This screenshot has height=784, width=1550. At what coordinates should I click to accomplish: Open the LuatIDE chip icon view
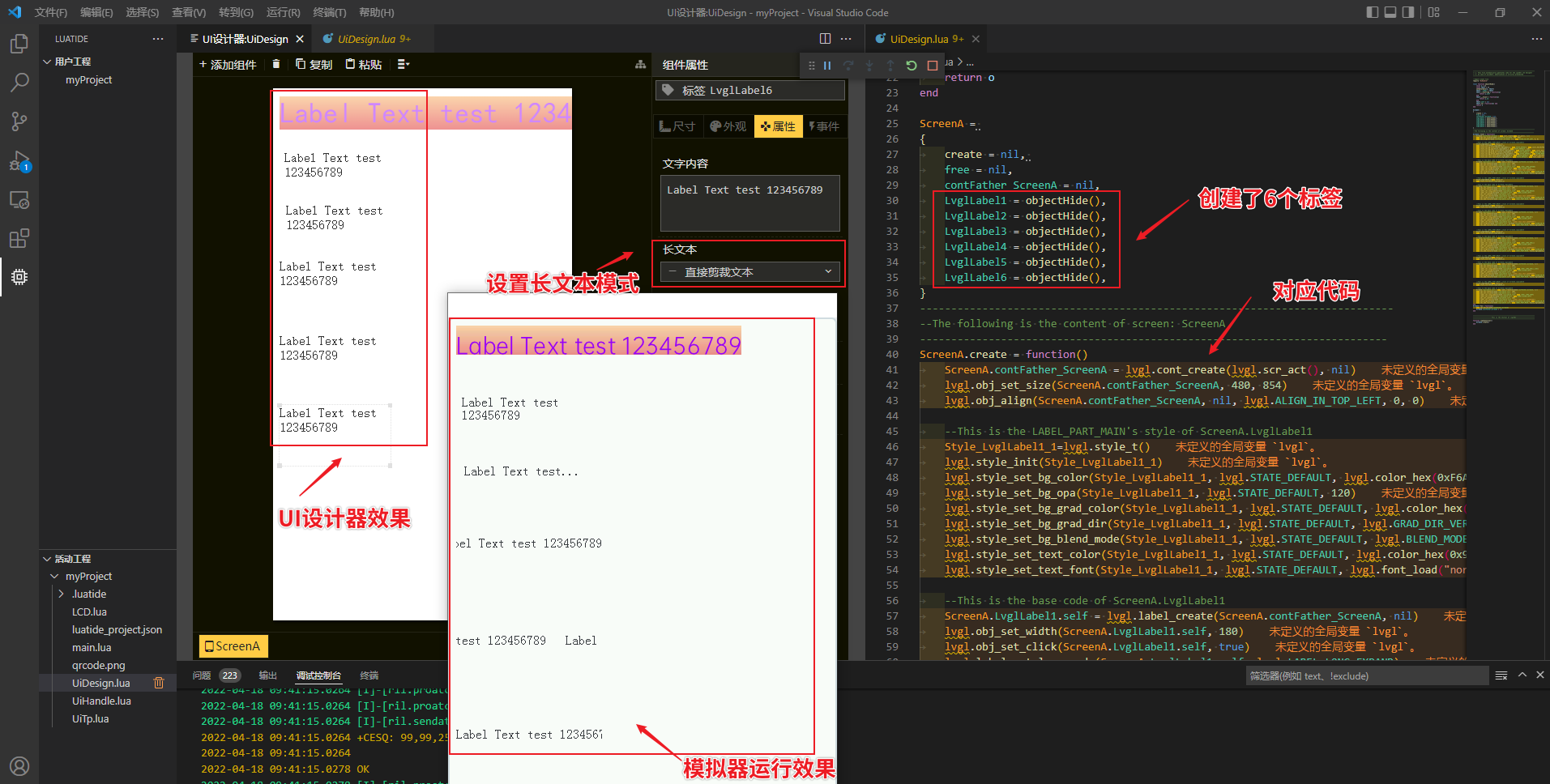point(19,277)
